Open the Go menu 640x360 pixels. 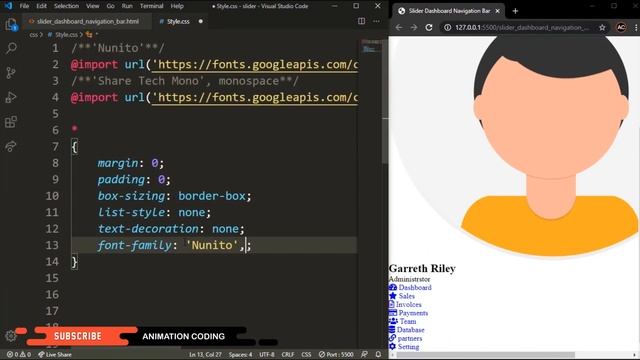click(110, 6)
